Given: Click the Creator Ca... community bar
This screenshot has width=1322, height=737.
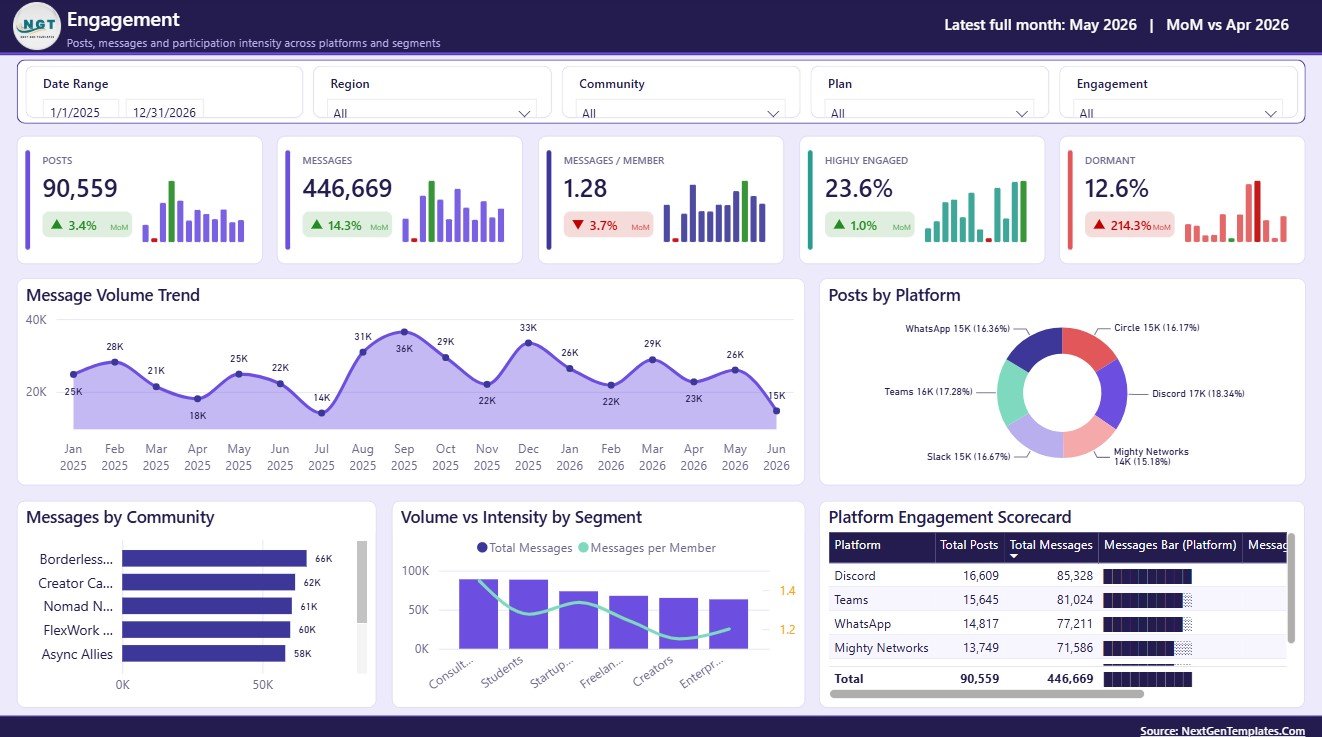Looking at the screenshot, I should pyautogui.click(x=208, y=583).
